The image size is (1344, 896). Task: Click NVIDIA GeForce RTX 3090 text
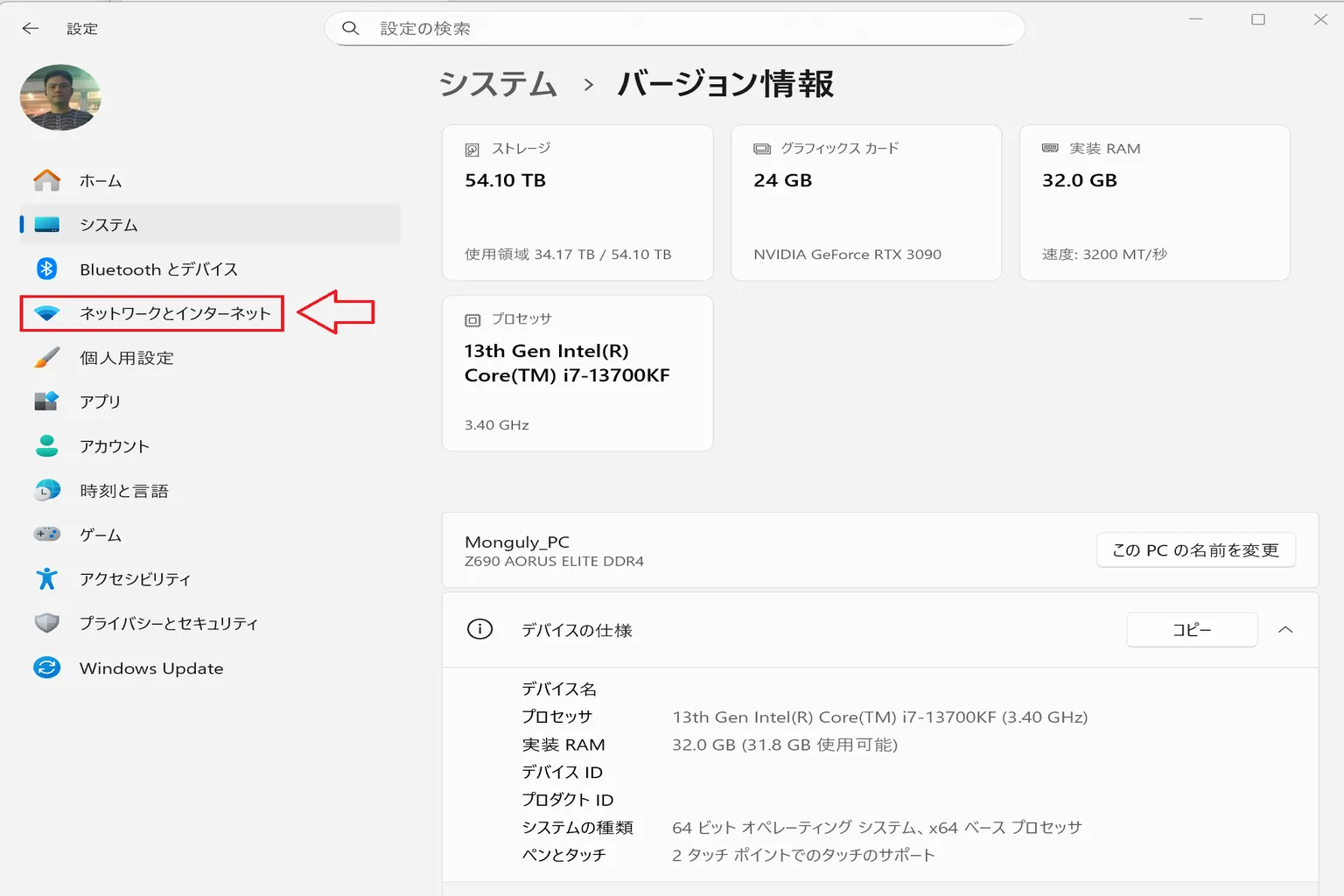[847, 254]
